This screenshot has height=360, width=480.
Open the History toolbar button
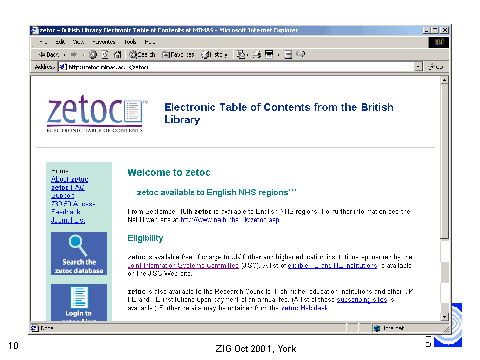pos(214,54)
